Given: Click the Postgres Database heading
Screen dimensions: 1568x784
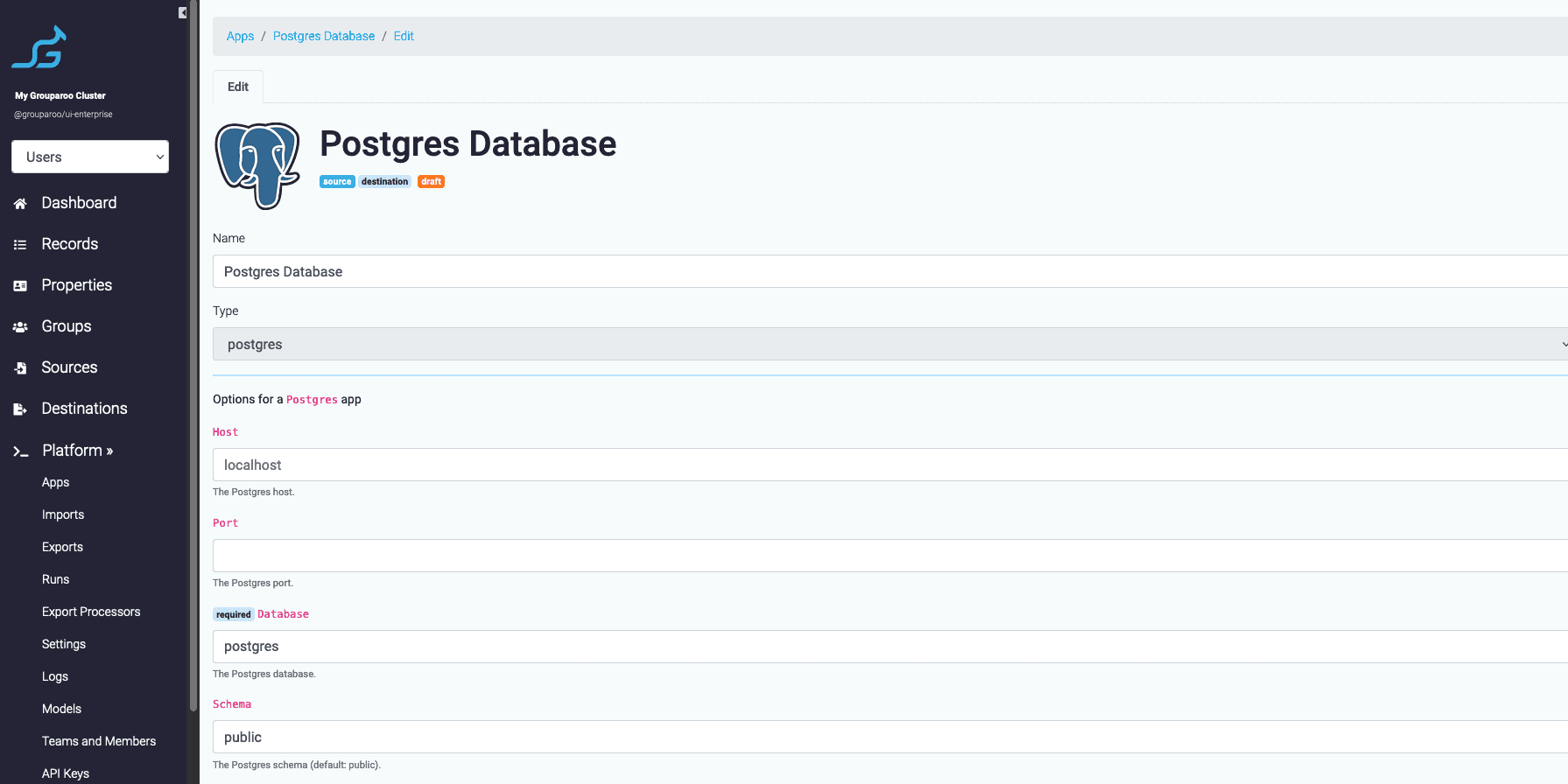Looking at the screenshot, I should pos(468,143).
